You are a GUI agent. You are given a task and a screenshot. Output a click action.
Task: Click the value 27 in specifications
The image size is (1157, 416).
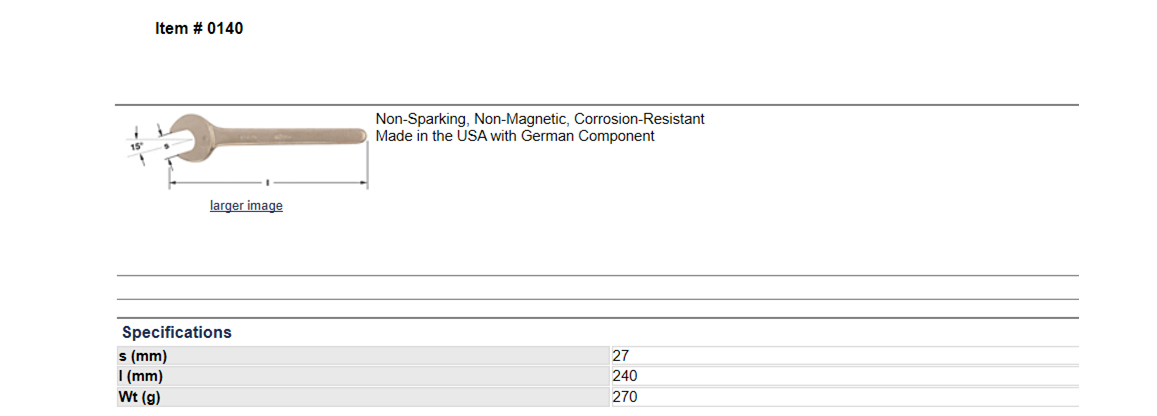[x=621, y=356]
